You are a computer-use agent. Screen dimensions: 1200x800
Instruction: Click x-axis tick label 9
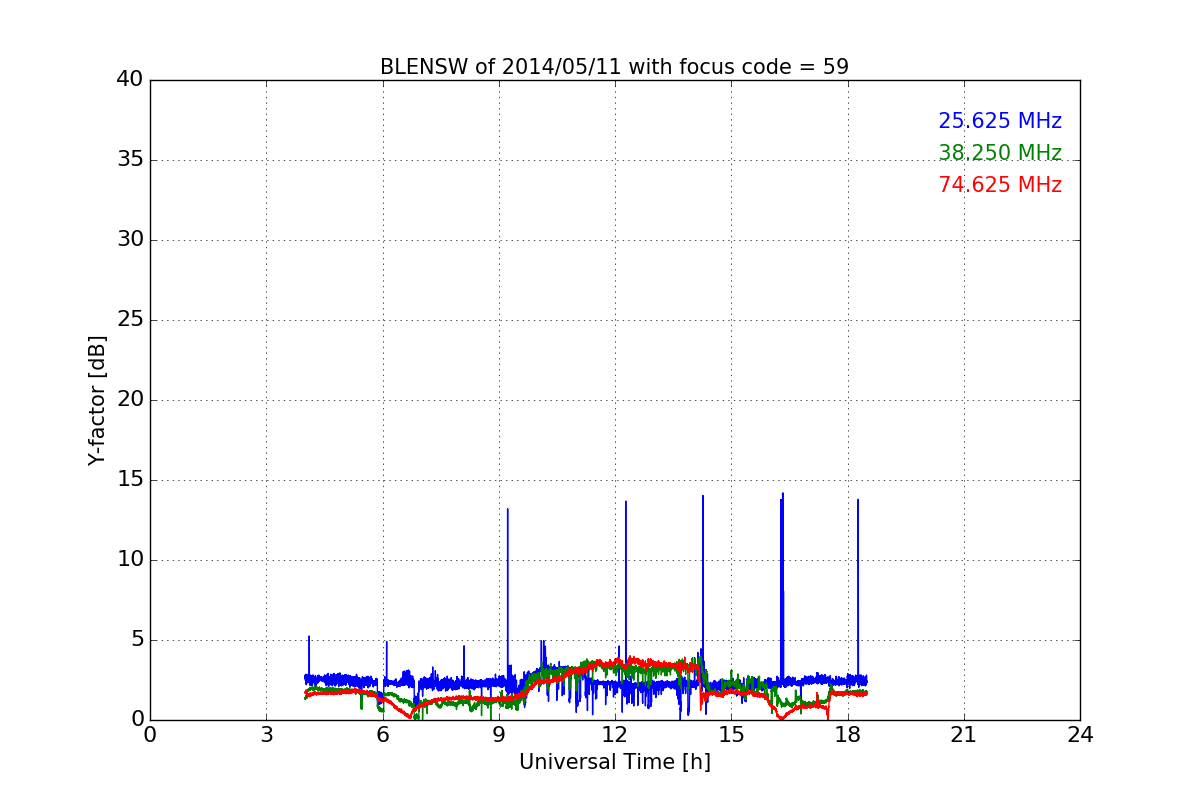pos(499,734)
